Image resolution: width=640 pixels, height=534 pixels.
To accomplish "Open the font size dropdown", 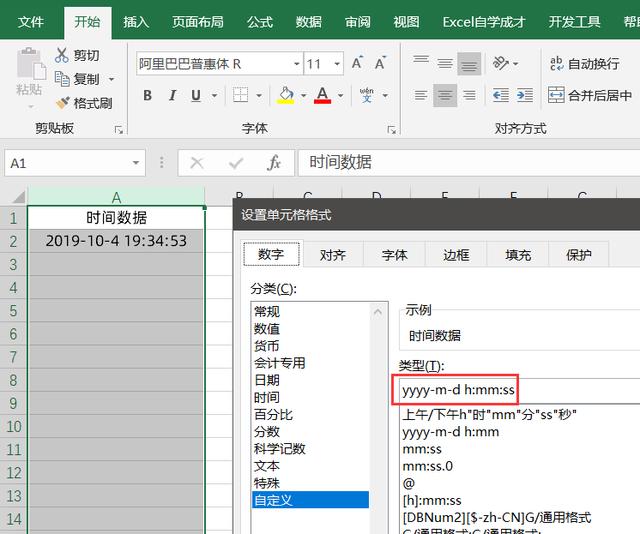I will tap(337, 64).
